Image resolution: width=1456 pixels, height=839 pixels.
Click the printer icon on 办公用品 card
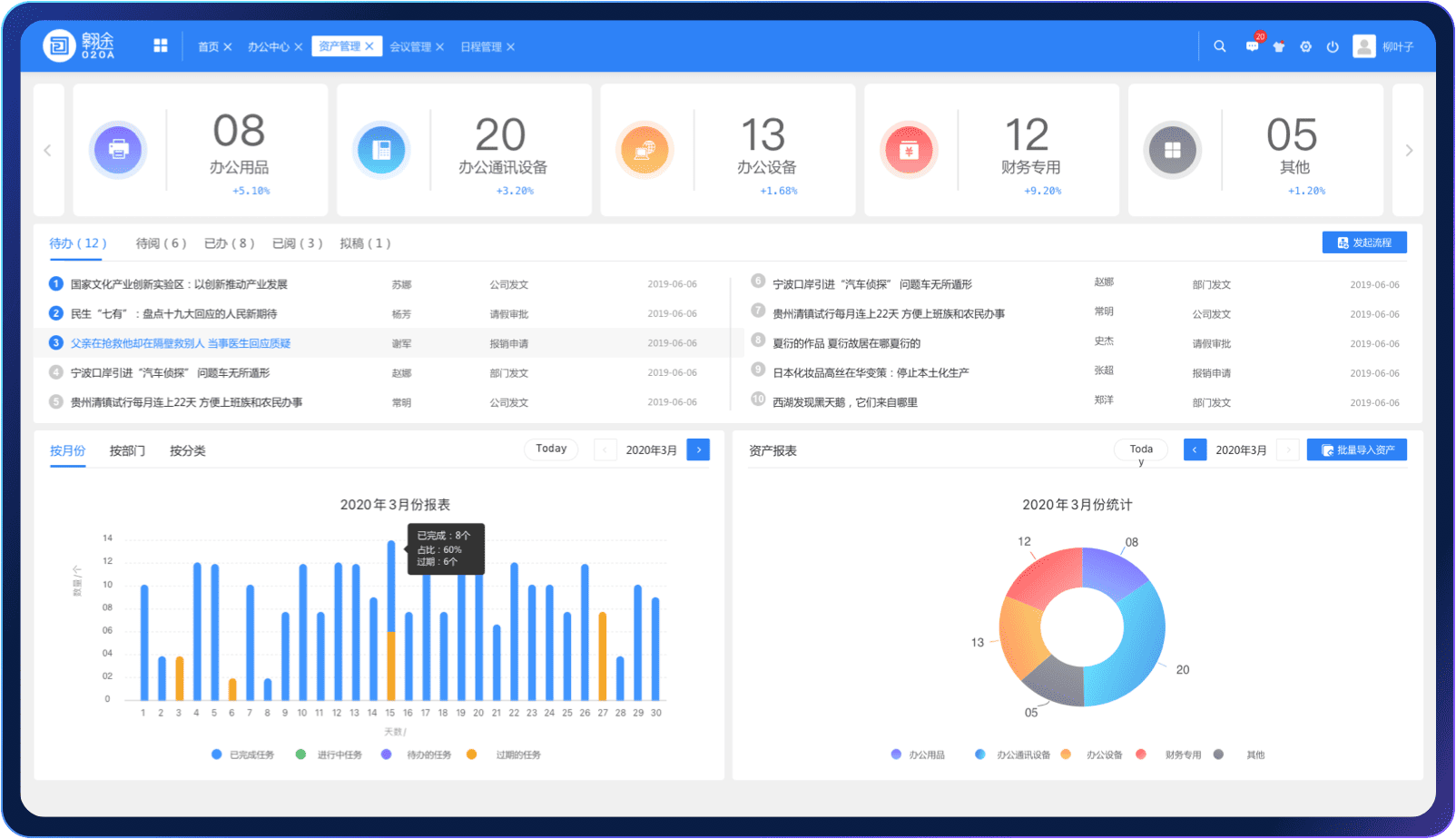point(118,150)
